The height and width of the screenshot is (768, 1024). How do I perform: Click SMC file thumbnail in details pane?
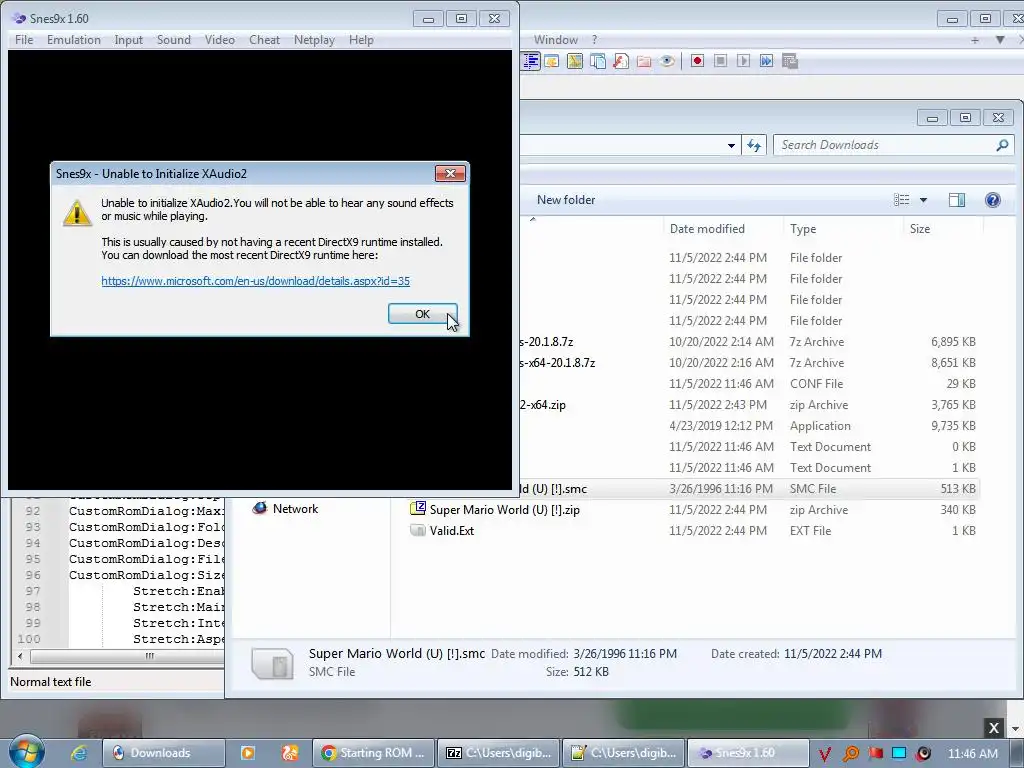point(272,664)
